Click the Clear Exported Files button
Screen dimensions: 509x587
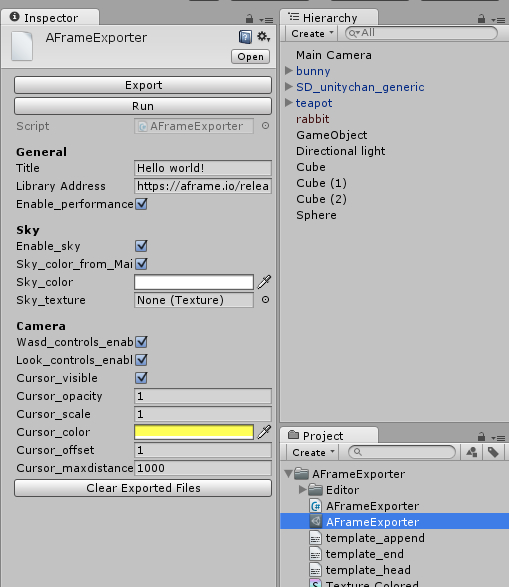[x=143, y=488]
